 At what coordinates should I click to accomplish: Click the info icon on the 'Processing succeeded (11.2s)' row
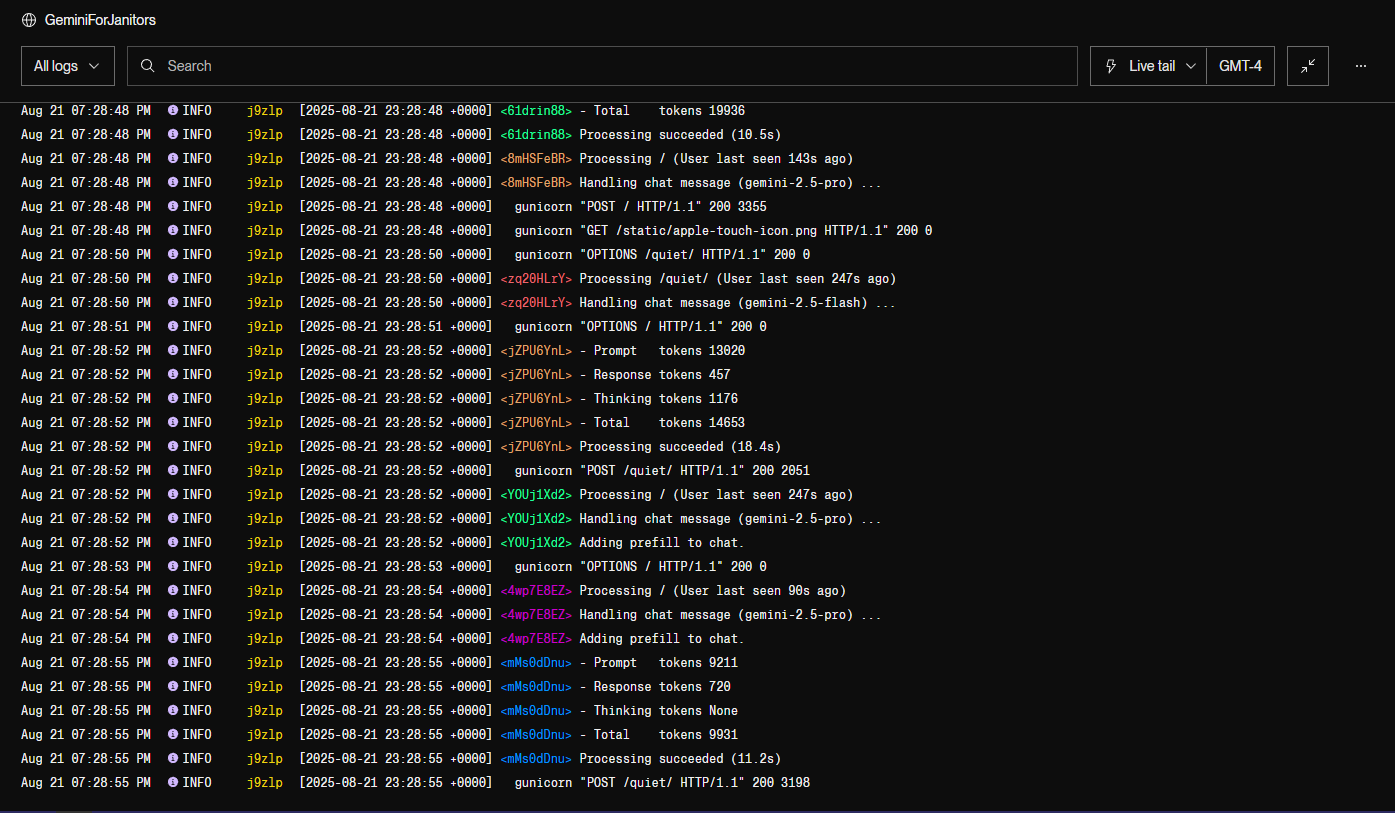pos(173,759)
